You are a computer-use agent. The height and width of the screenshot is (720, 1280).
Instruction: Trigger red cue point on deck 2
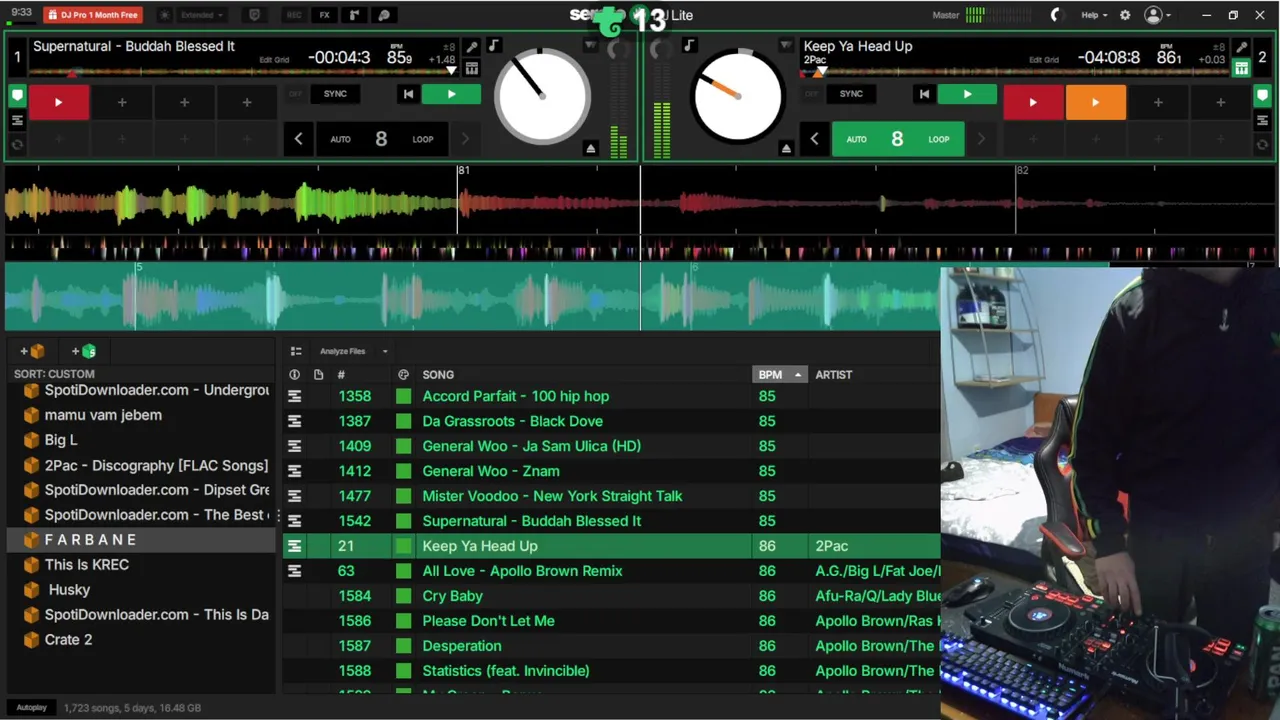[1033, 102]
